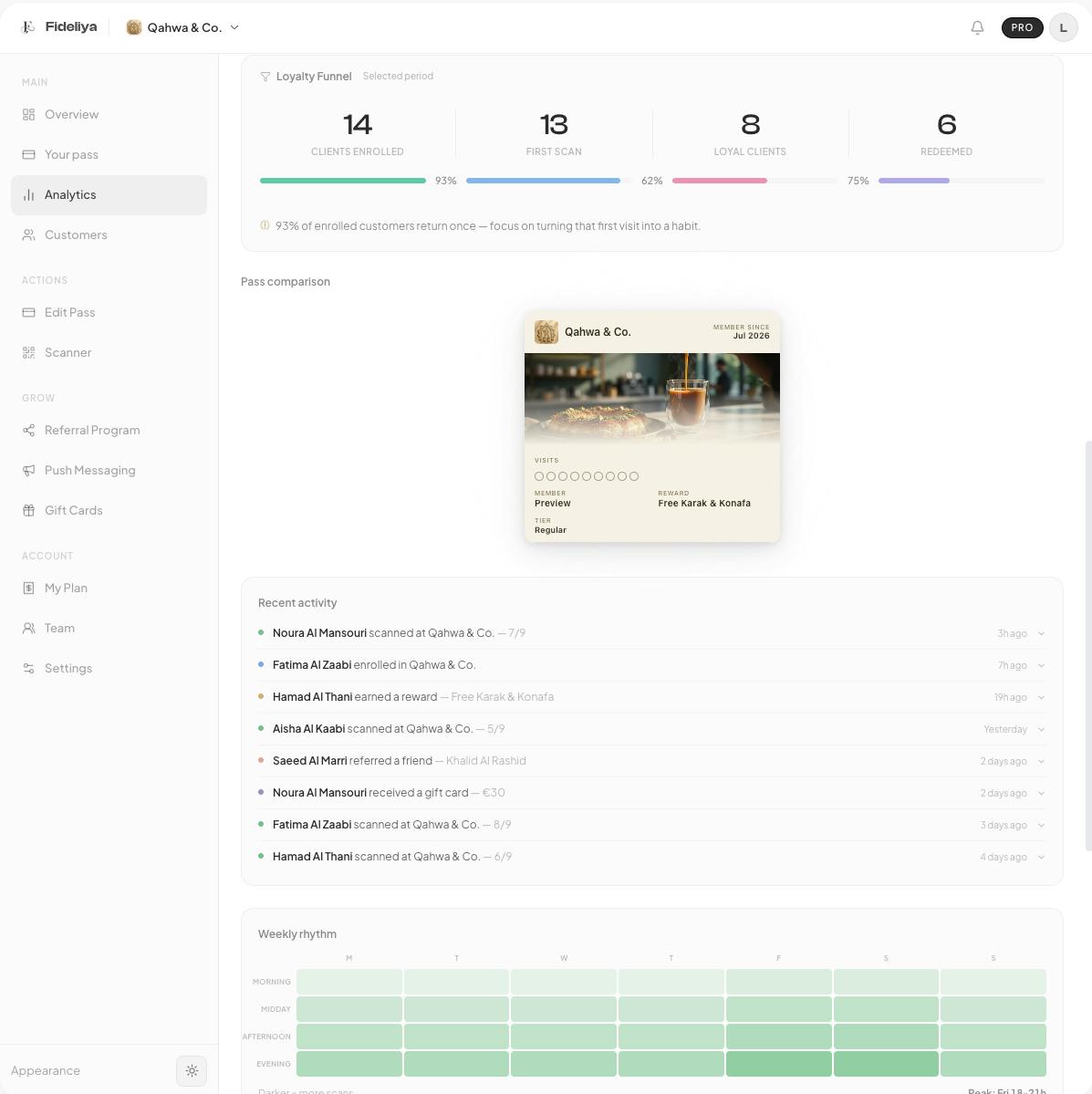The height and width of the screenshot is (1094, 1092).
Task: Open the Team label in sidebar
Action: pyautogui.click(x=59, y=628)
